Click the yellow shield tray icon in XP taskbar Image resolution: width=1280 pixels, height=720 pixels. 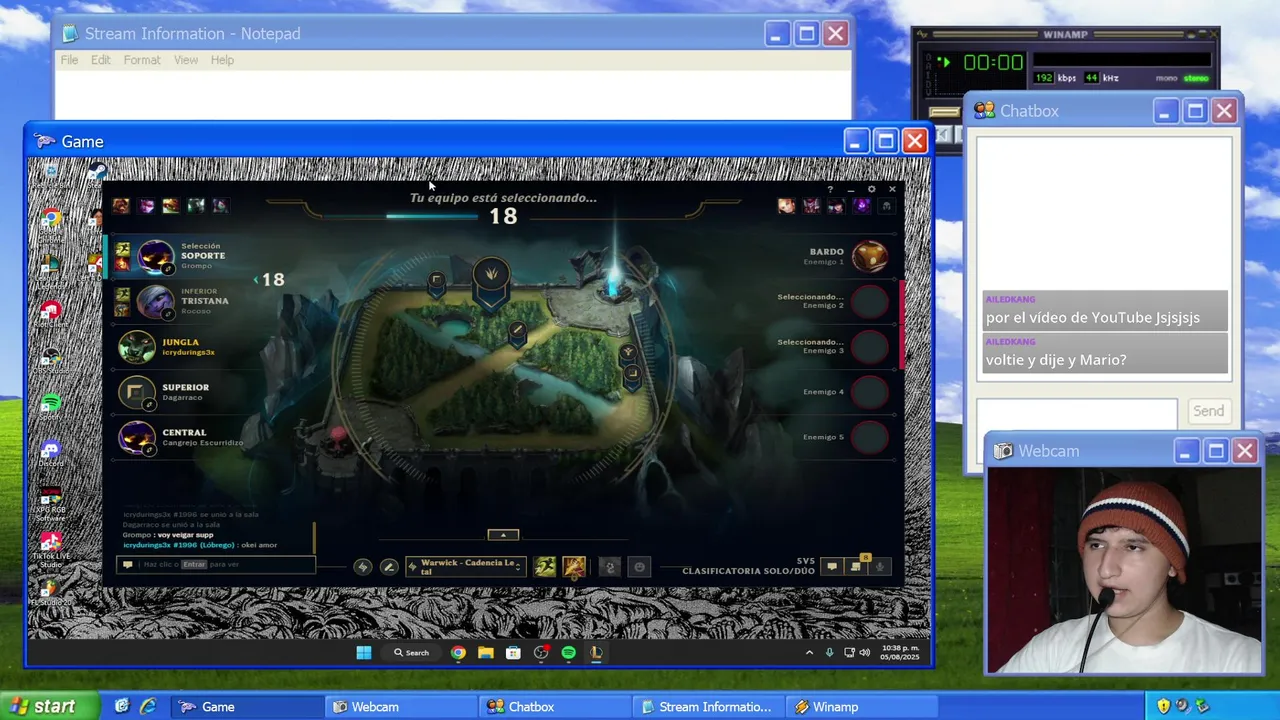point(1163,706)
